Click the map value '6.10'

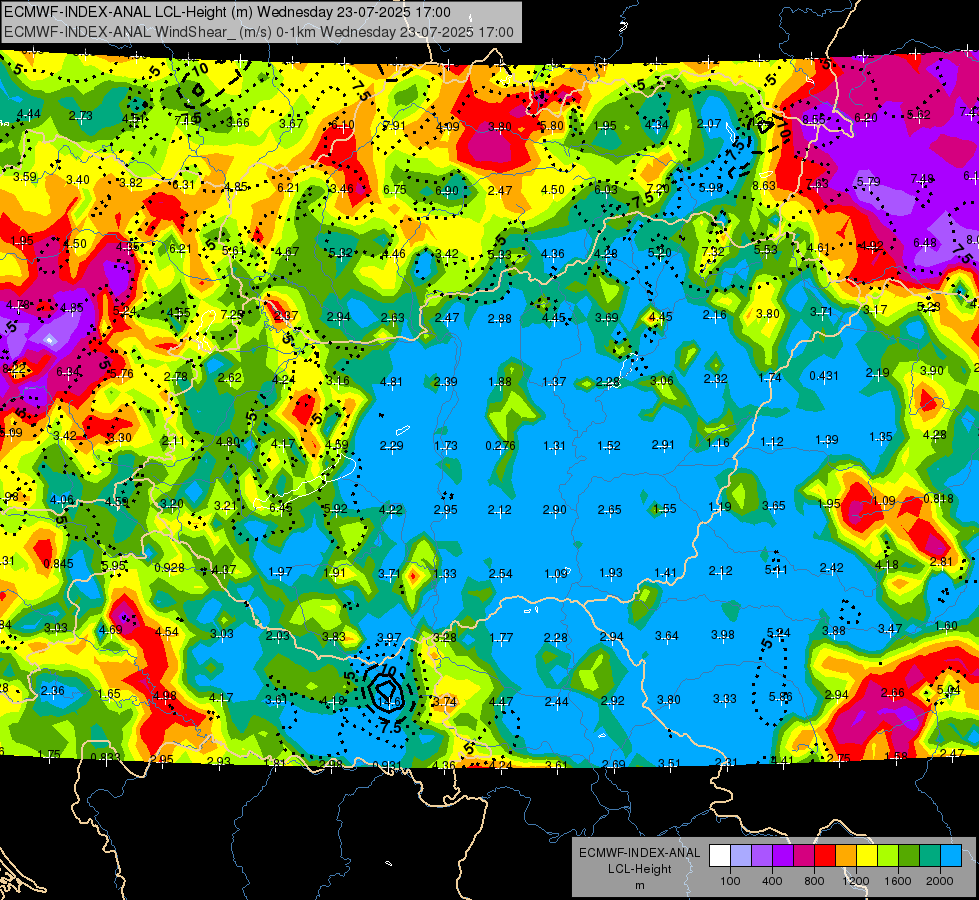click(x=343, y=125)
